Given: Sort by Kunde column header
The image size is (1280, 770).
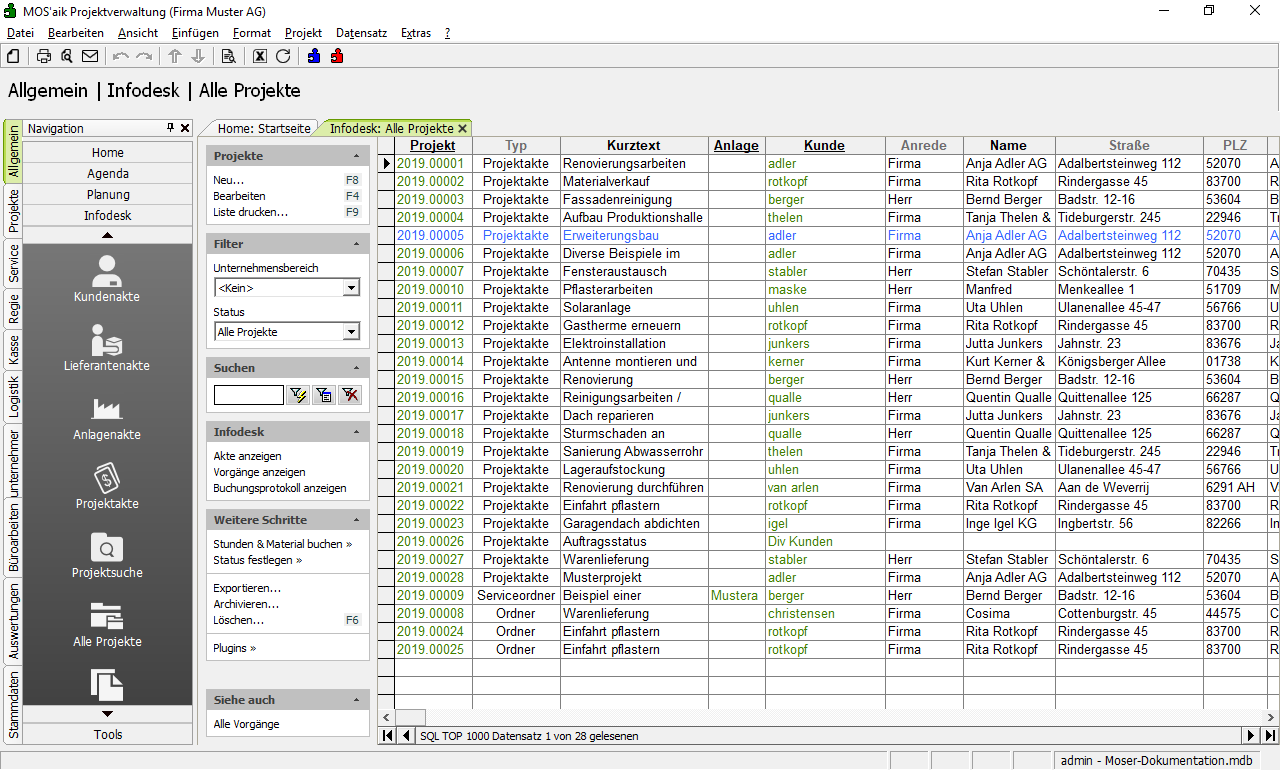Looking at the screenshot, I should pyautogui.click(x=825, y=146).
